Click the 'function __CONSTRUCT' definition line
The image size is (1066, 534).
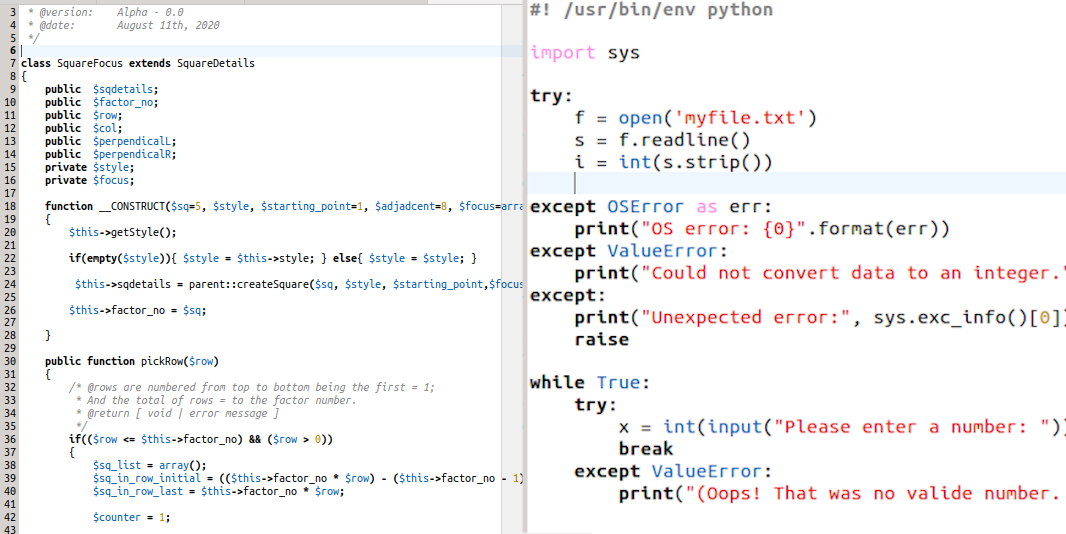coord(283,206)
